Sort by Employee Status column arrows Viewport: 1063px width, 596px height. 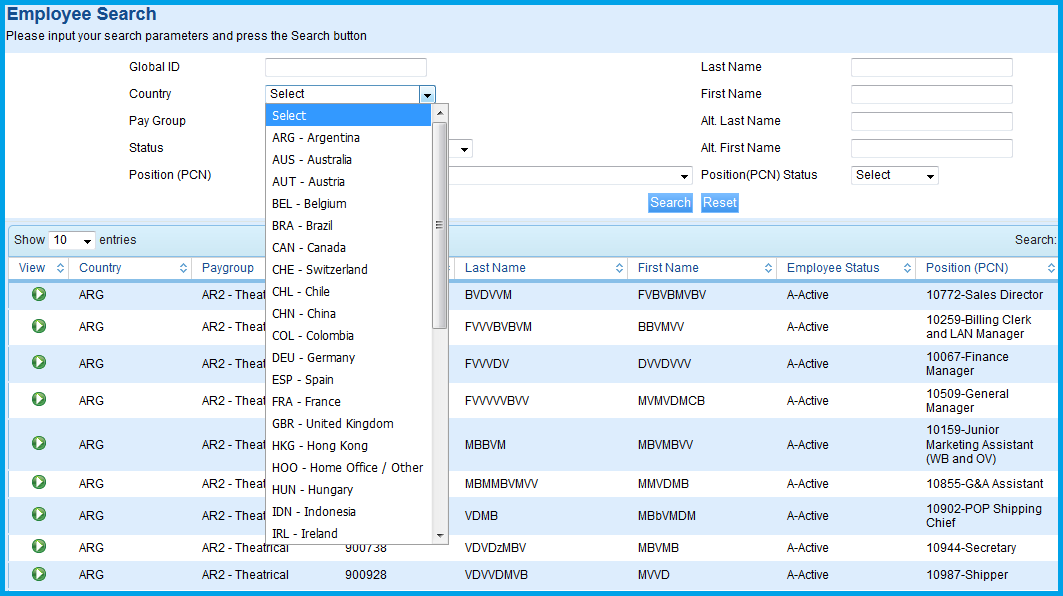[x=905, y=268]
